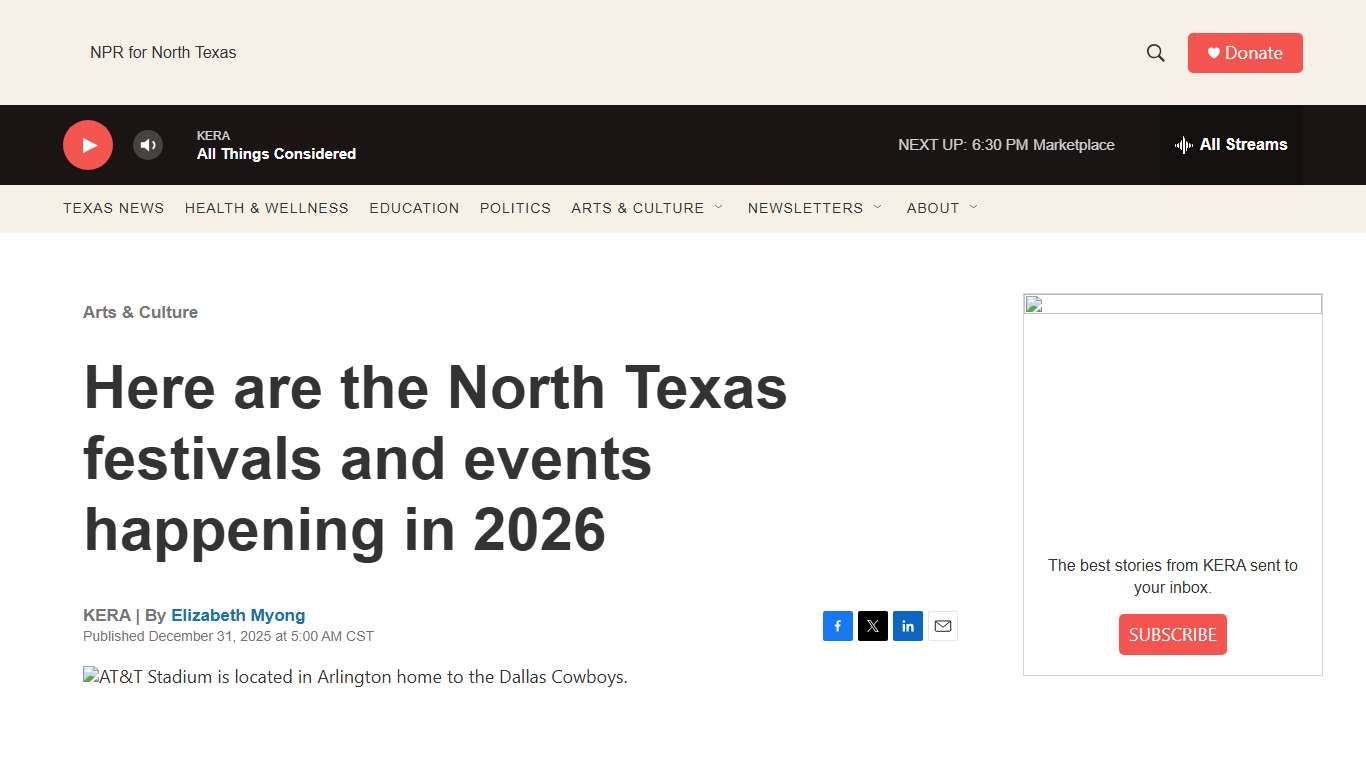1366x768 pixels.
Task: Click the Arts & Culture article category label
Action: (140, 312)
